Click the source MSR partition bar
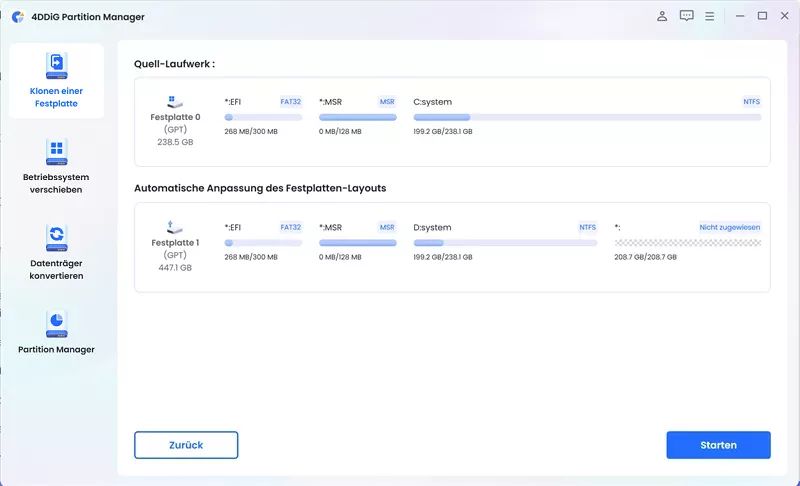Screen dimensions: 800x486 358,117
